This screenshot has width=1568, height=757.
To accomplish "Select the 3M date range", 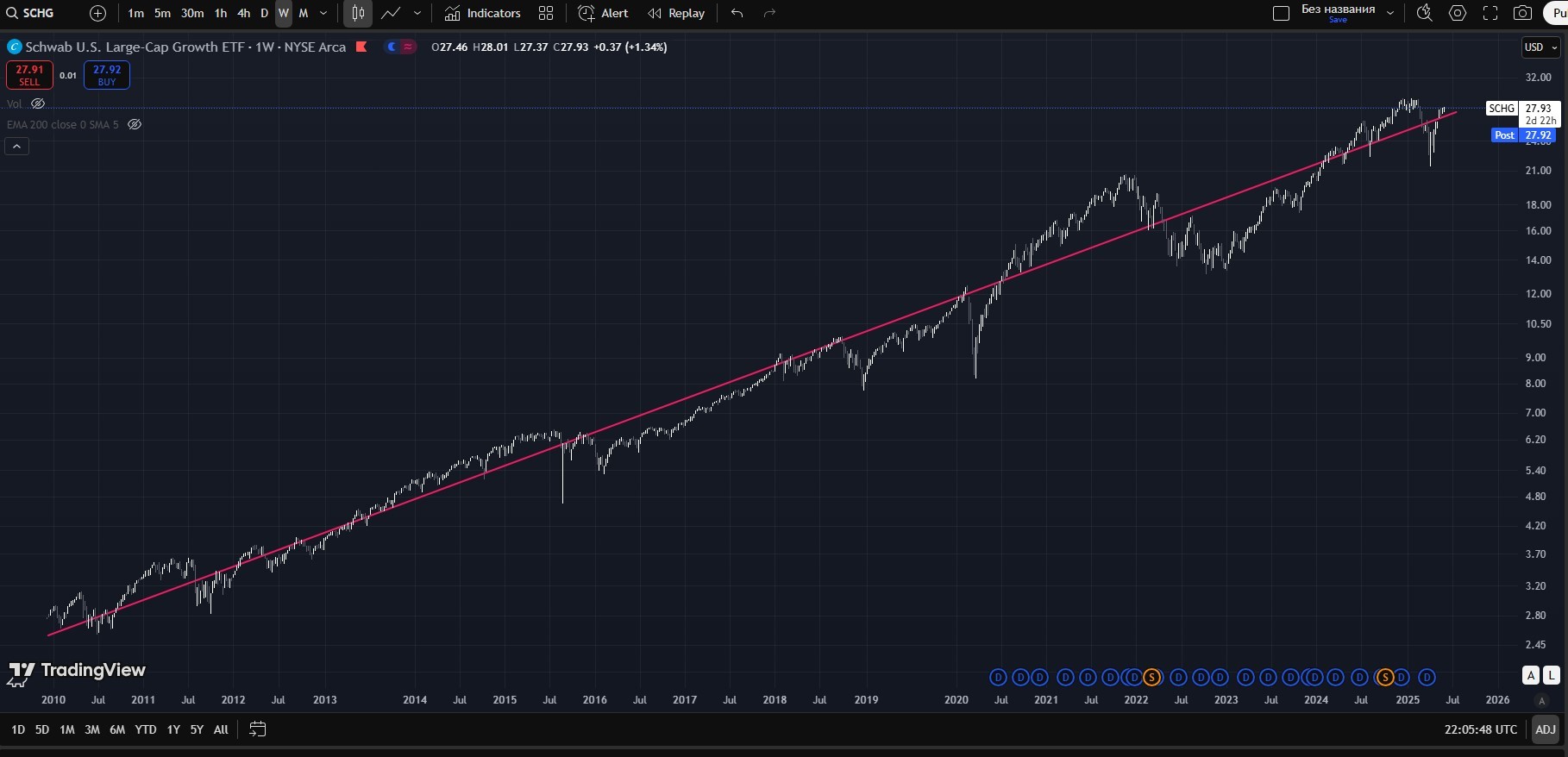I will 92,729.
